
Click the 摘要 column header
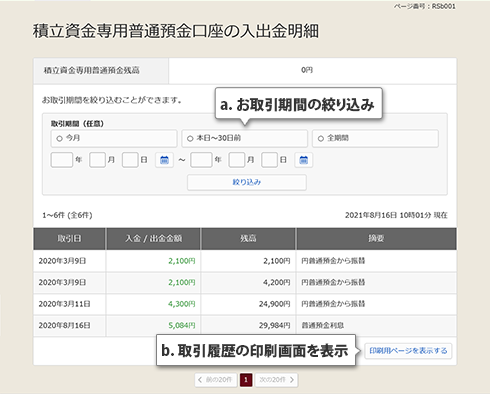coord(376,239)
